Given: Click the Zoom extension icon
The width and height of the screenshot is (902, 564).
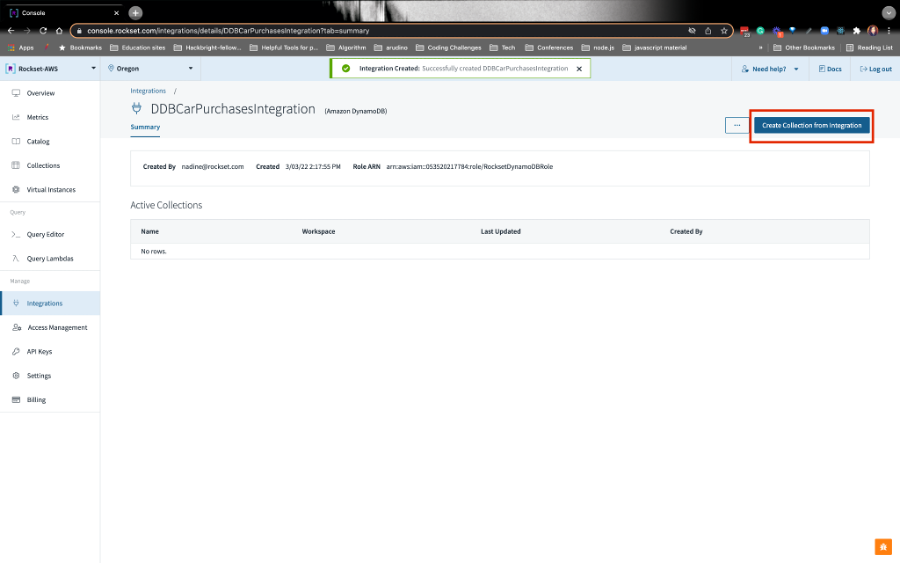Looking at the screenshot, I should (x=824, y=31).
